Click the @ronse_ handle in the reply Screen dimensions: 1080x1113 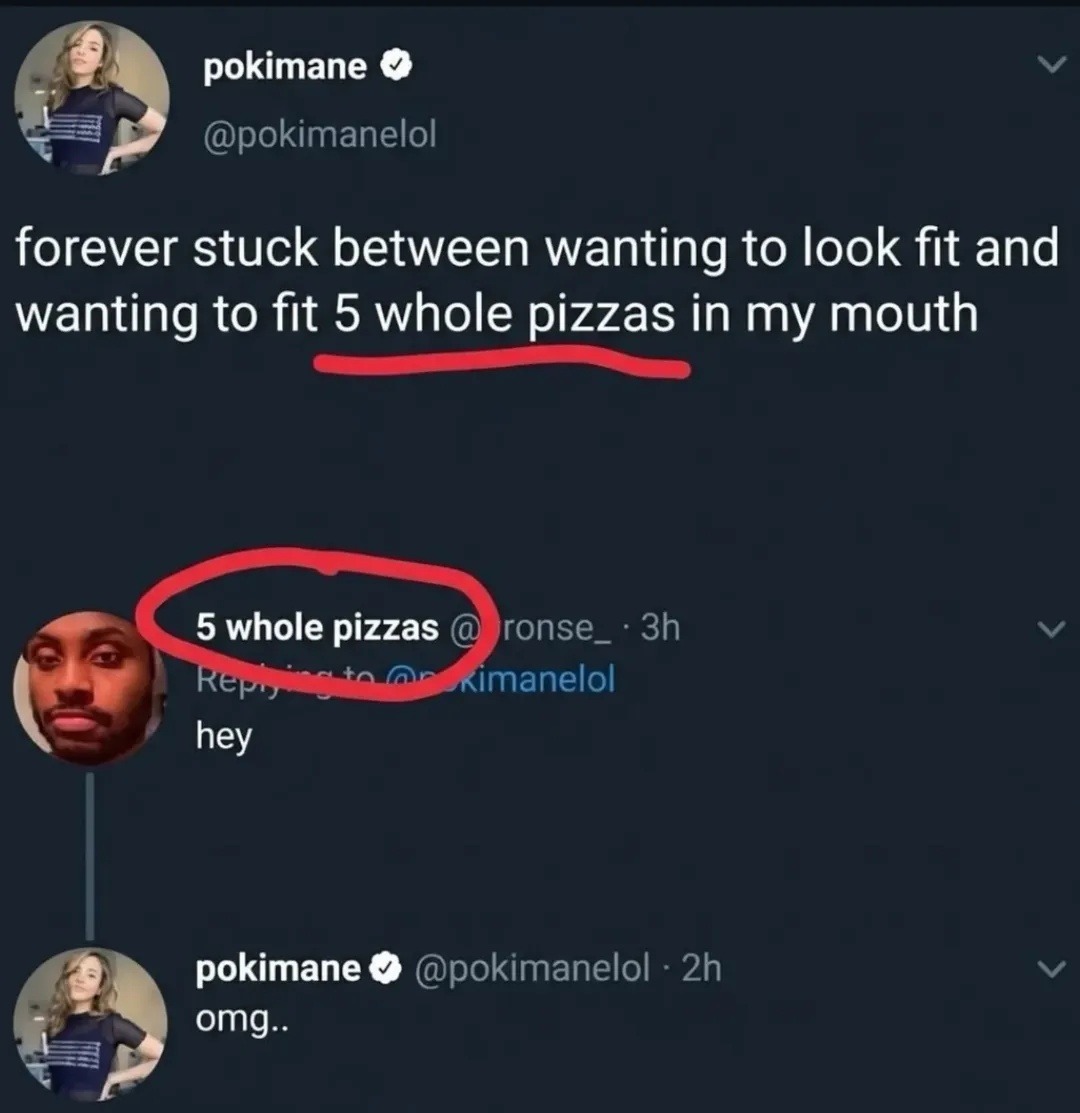(x=535, y=628)
